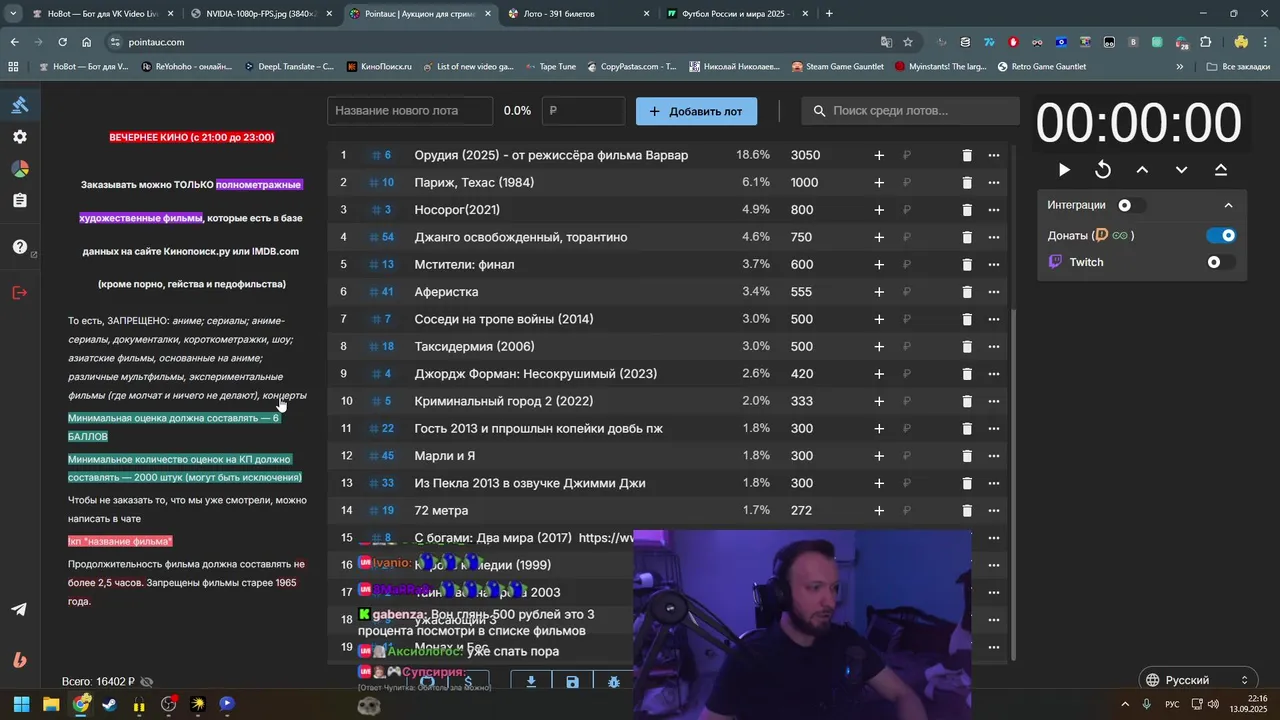Open the Все закладки folder
The width and height of the screenshot is (1280, 720).
point(1240,67)
